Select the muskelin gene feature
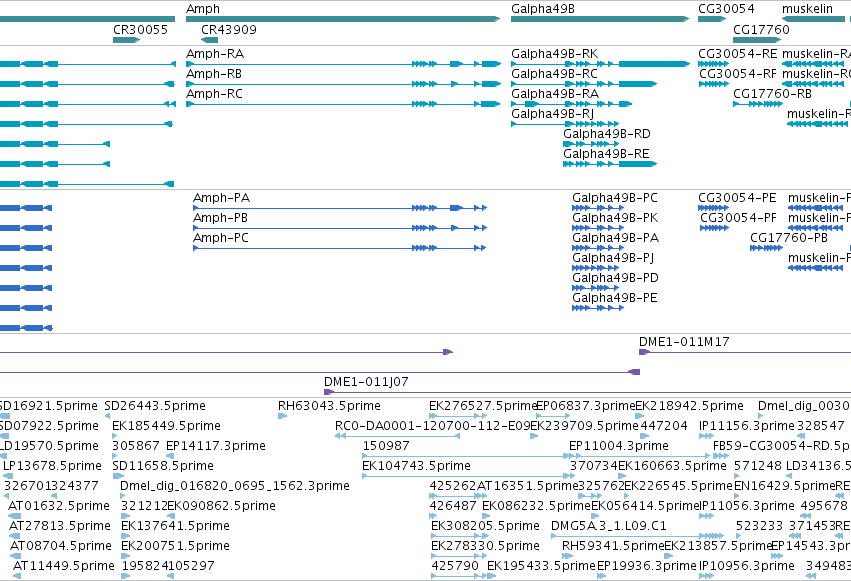The height and width of the screenshot is (581, 851). 814,19
